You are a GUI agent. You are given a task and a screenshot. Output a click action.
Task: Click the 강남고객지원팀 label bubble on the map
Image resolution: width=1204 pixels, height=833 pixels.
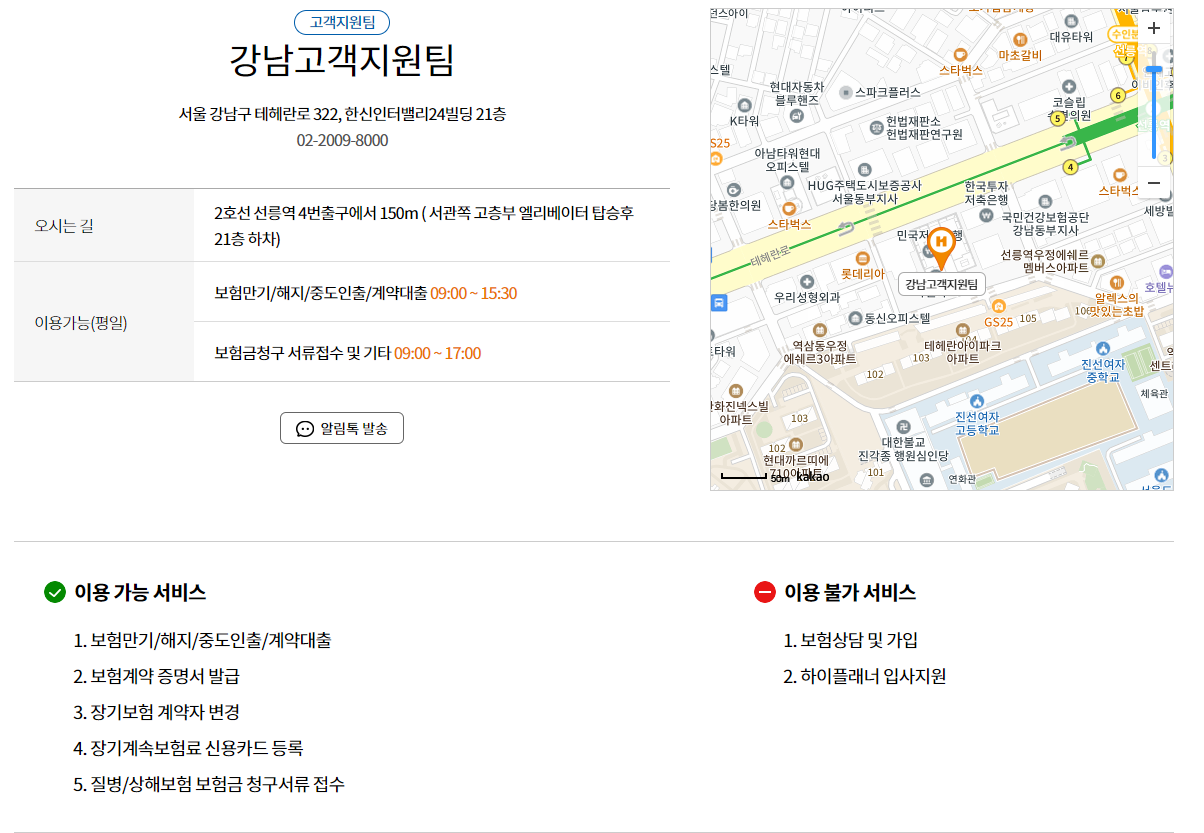(942, 284)
